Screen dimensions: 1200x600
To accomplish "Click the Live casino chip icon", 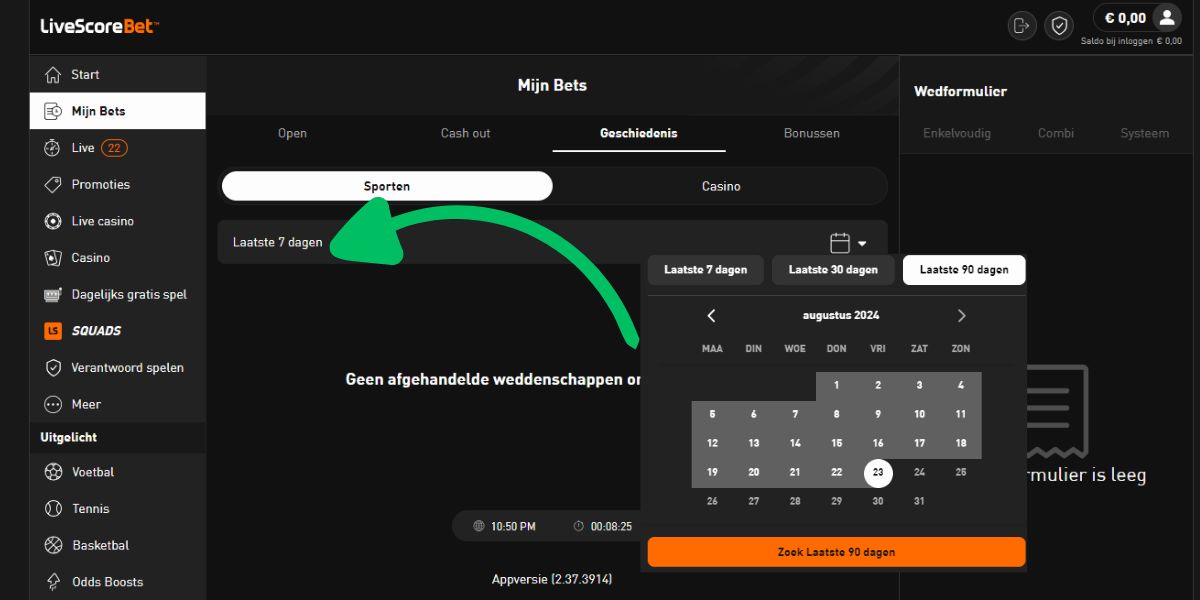I will 53,221.
